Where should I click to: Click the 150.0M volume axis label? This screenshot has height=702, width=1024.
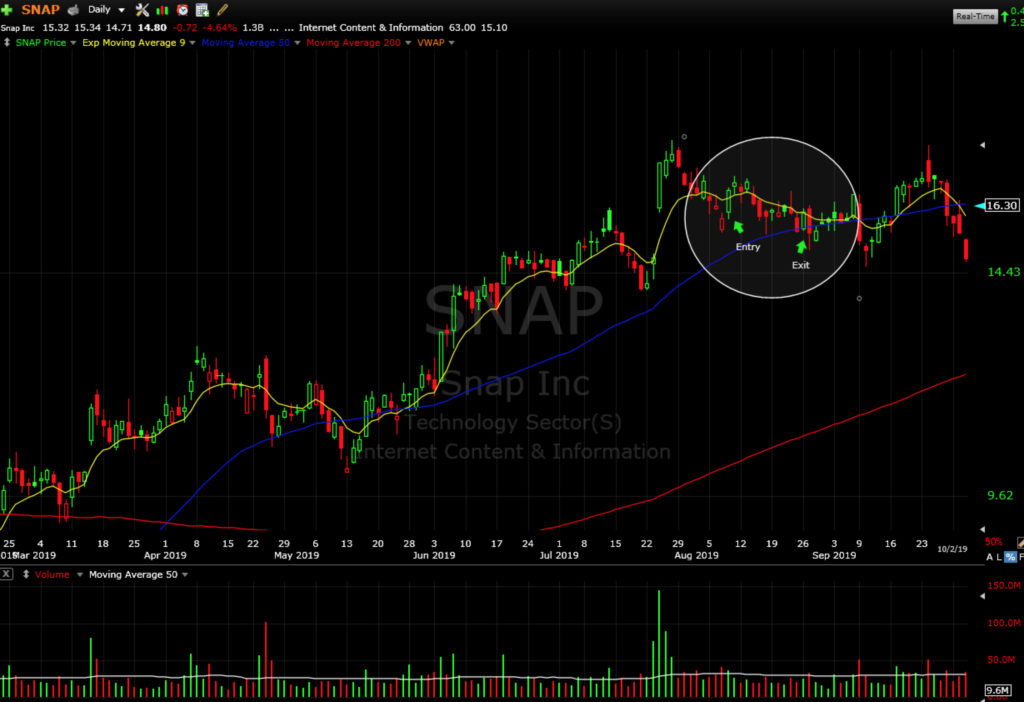[1004, 586]
